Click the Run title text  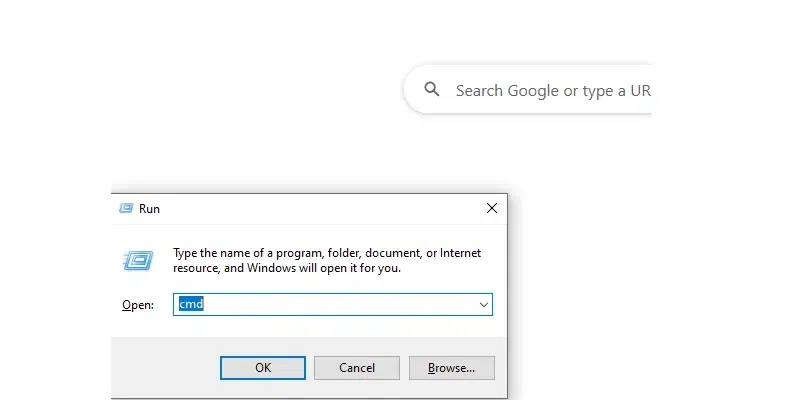[x=149, y=209]
